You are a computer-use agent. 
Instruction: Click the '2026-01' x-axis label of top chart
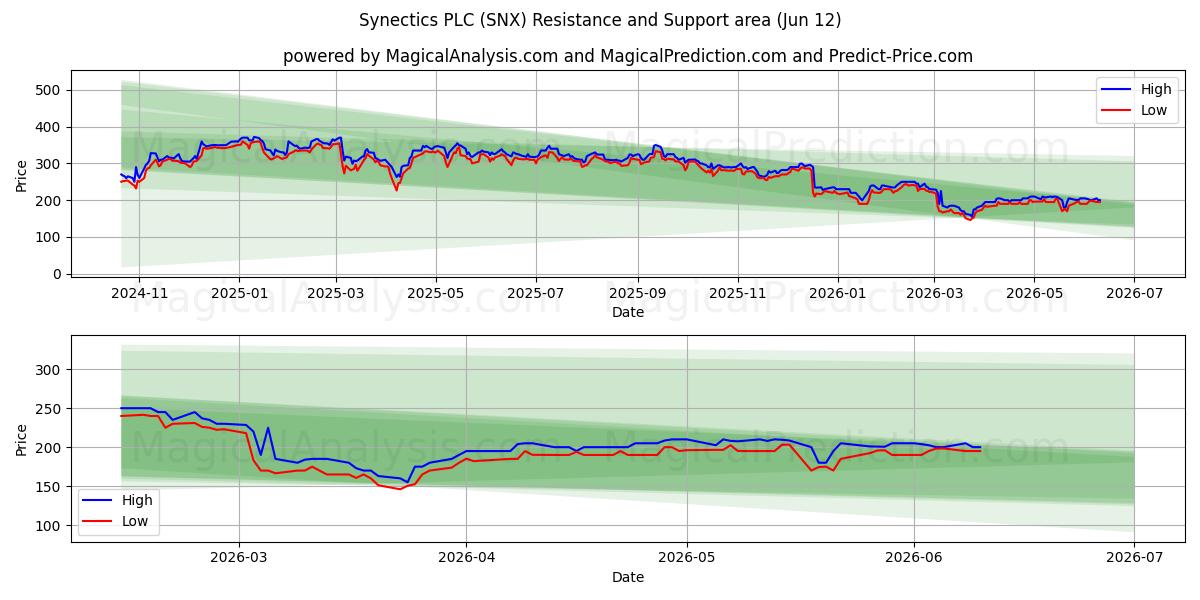coord(838,295)
